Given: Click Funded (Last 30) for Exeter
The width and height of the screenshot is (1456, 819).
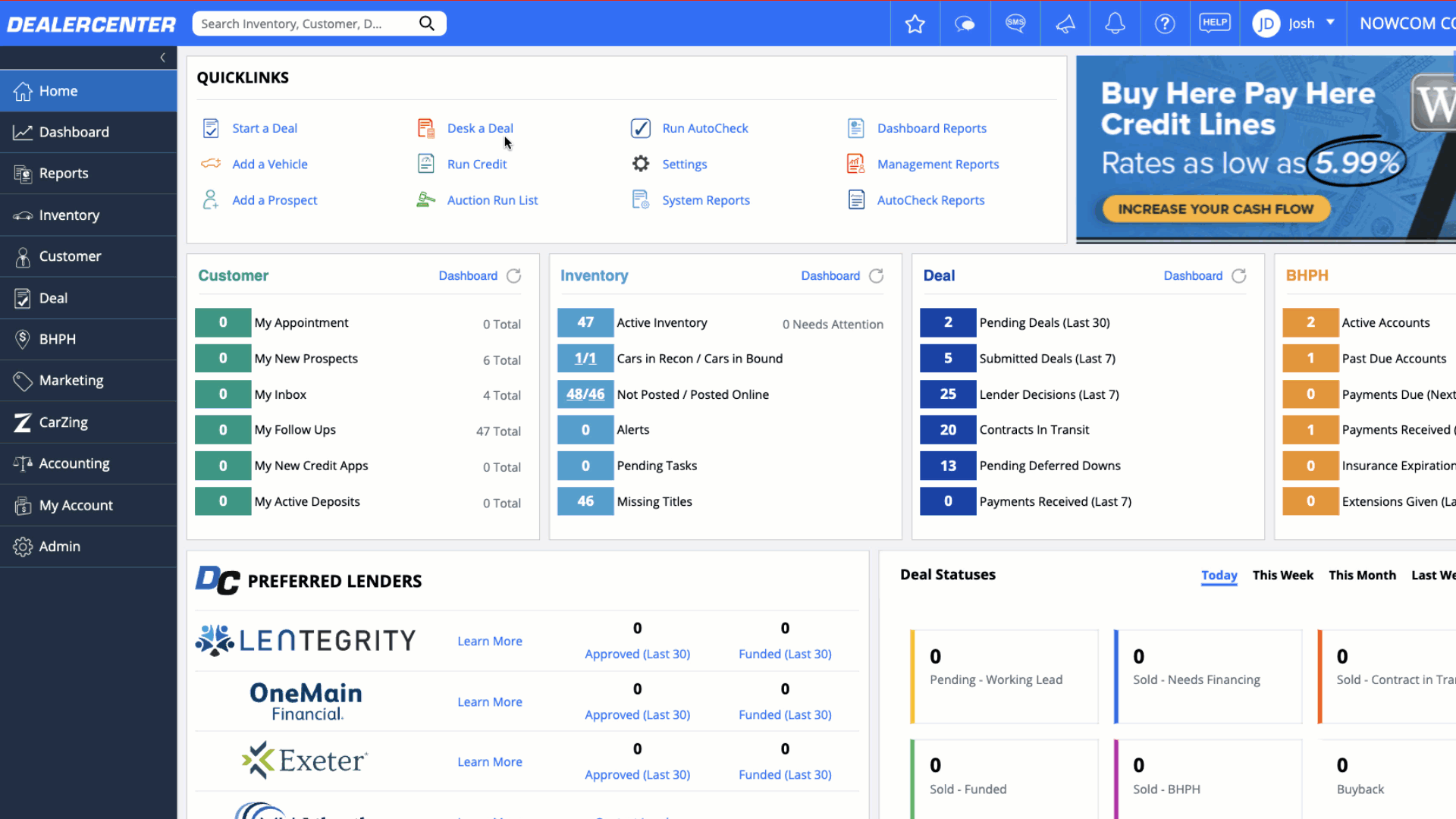Looking at the screenshot, I should tap(785, 775).
